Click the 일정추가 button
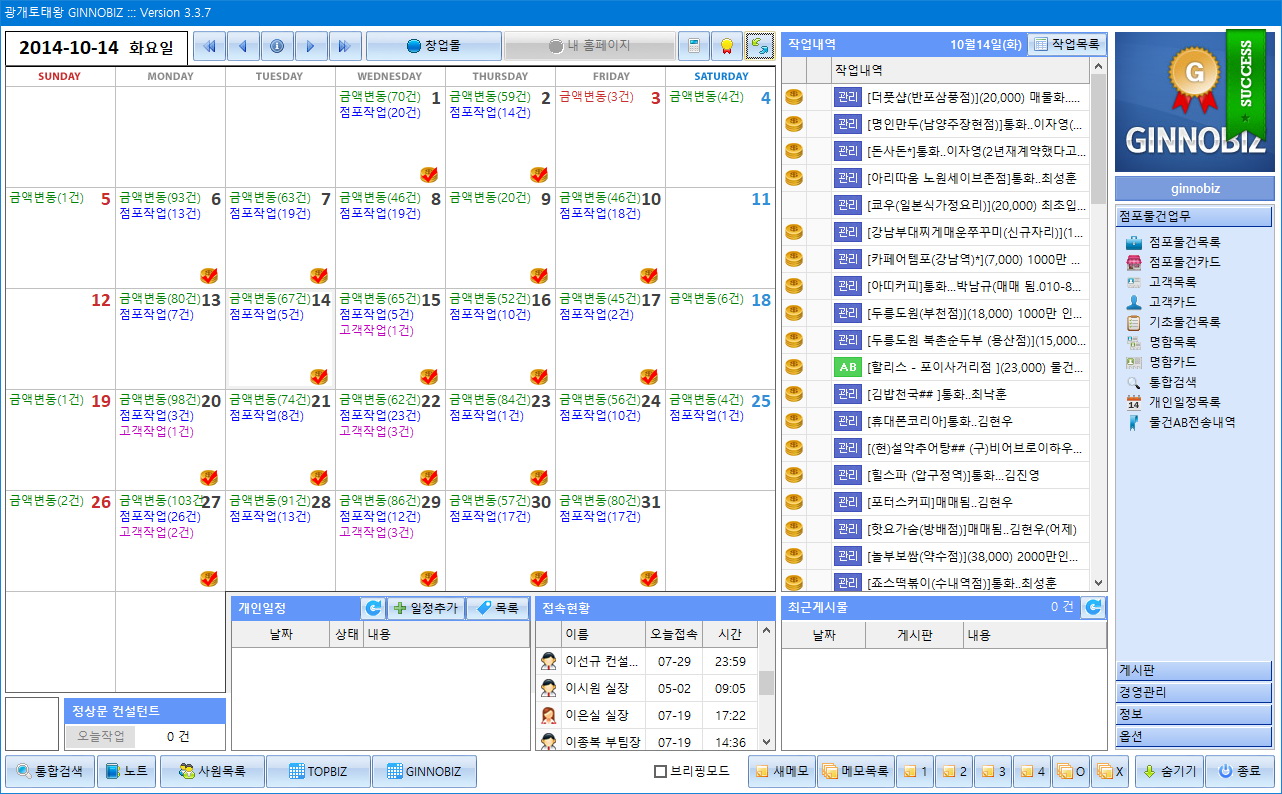Screen dimensions: 1282x794 coord(426,608)
